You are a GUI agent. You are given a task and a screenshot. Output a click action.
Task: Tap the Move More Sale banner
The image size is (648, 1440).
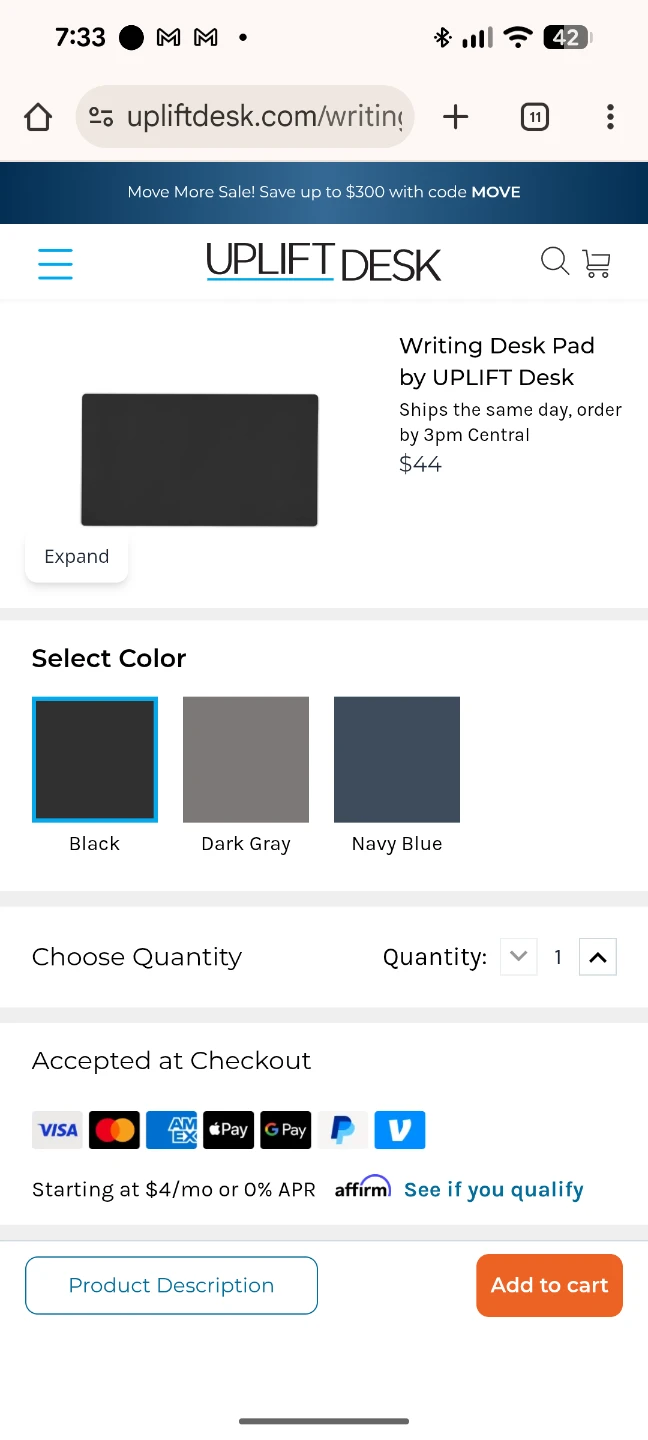tap(324, 192)
